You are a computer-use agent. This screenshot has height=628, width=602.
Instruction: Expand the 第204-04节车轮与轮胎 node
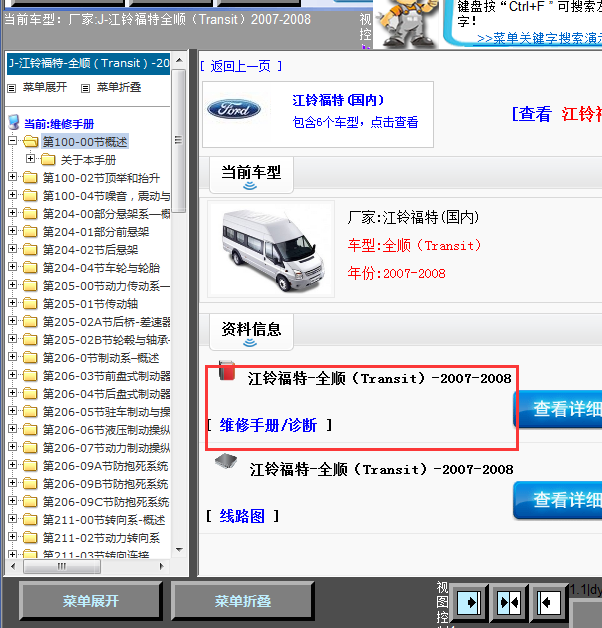click(12, 267)
